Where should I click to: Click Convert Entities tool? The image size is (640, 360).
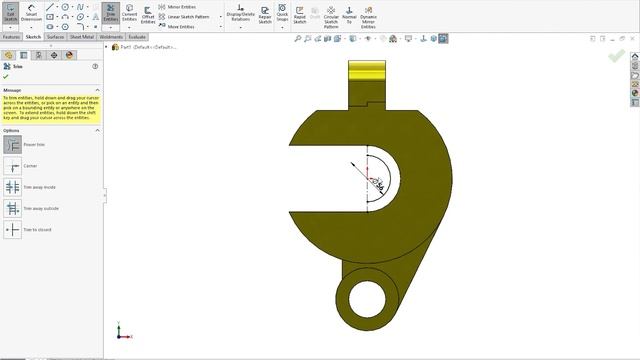(129, 13)
